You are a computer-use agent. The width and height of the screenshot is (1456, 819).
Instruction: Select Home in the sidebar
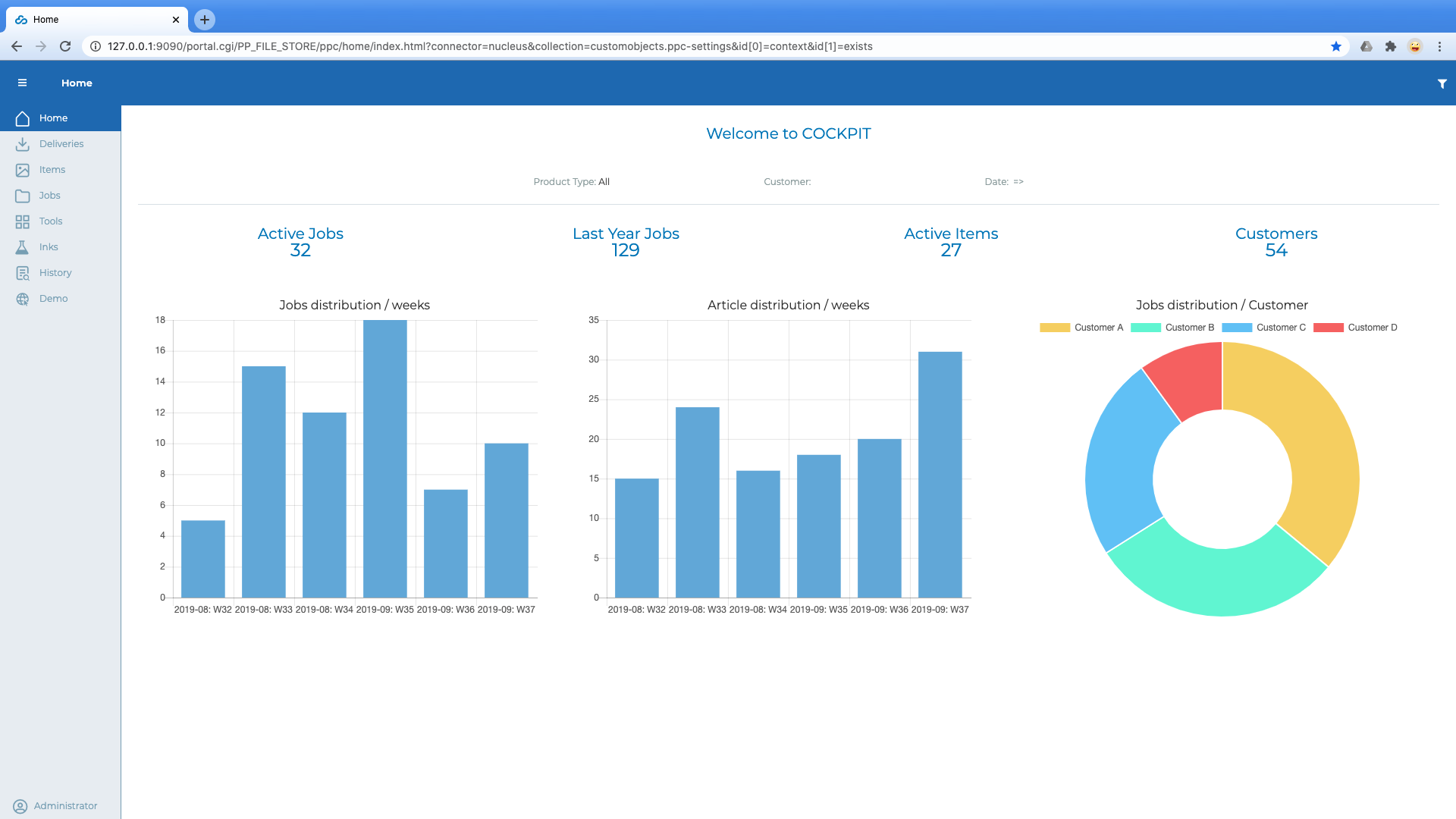[53, 118]
